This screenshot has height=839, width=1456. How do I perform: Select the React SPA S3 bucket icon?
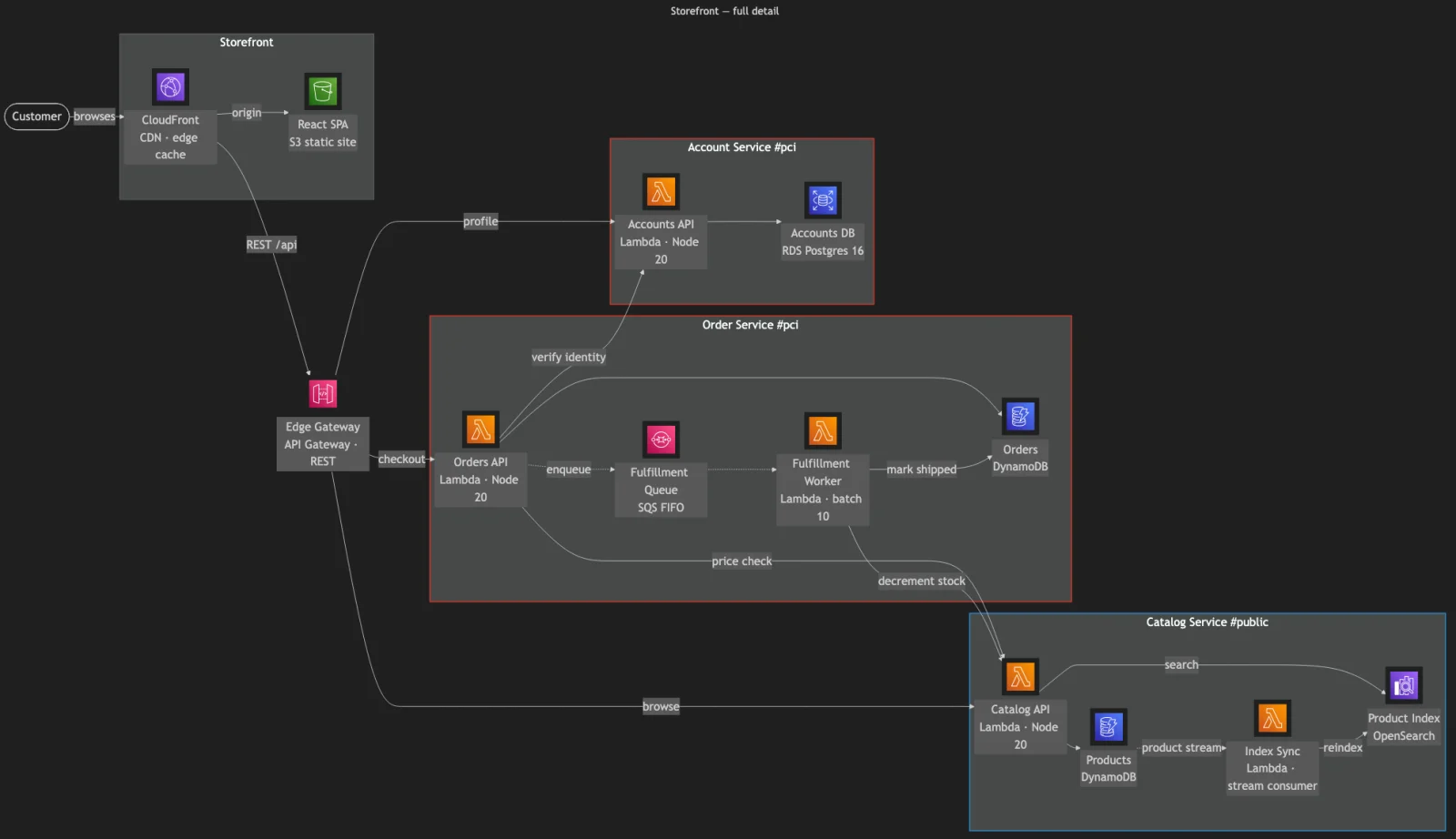point(322,91)
